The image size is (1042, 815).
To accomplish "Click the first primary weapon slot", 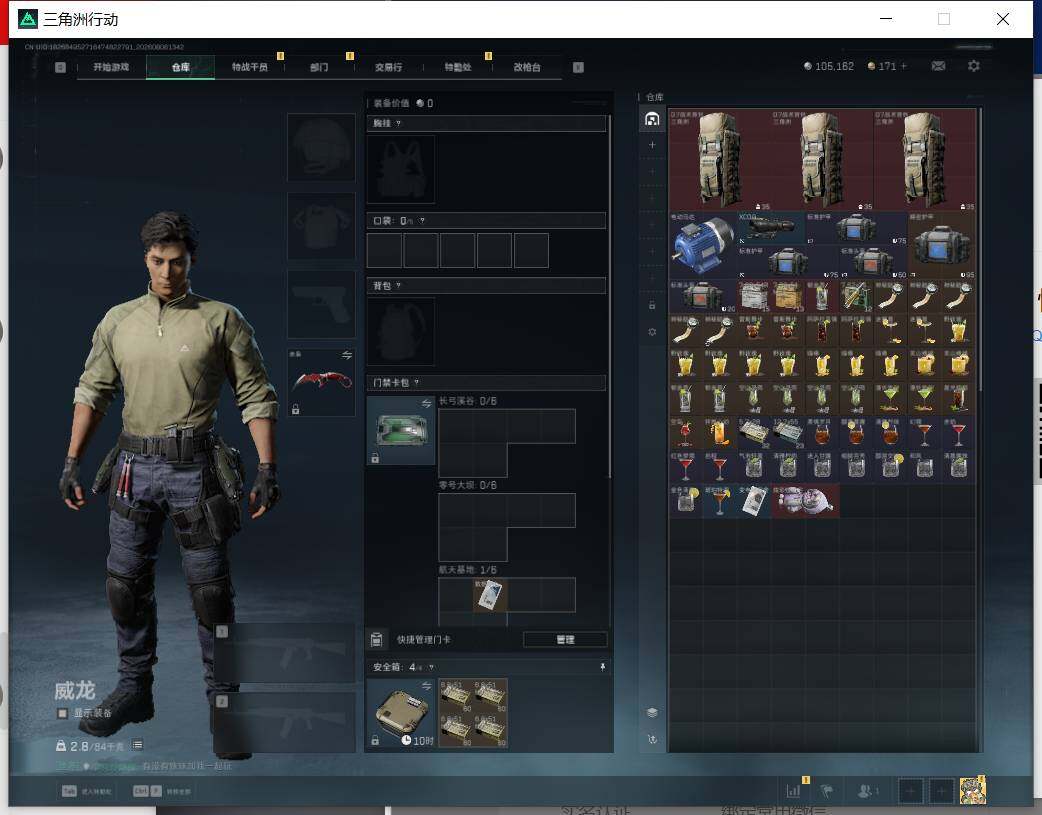I will 284,653.
